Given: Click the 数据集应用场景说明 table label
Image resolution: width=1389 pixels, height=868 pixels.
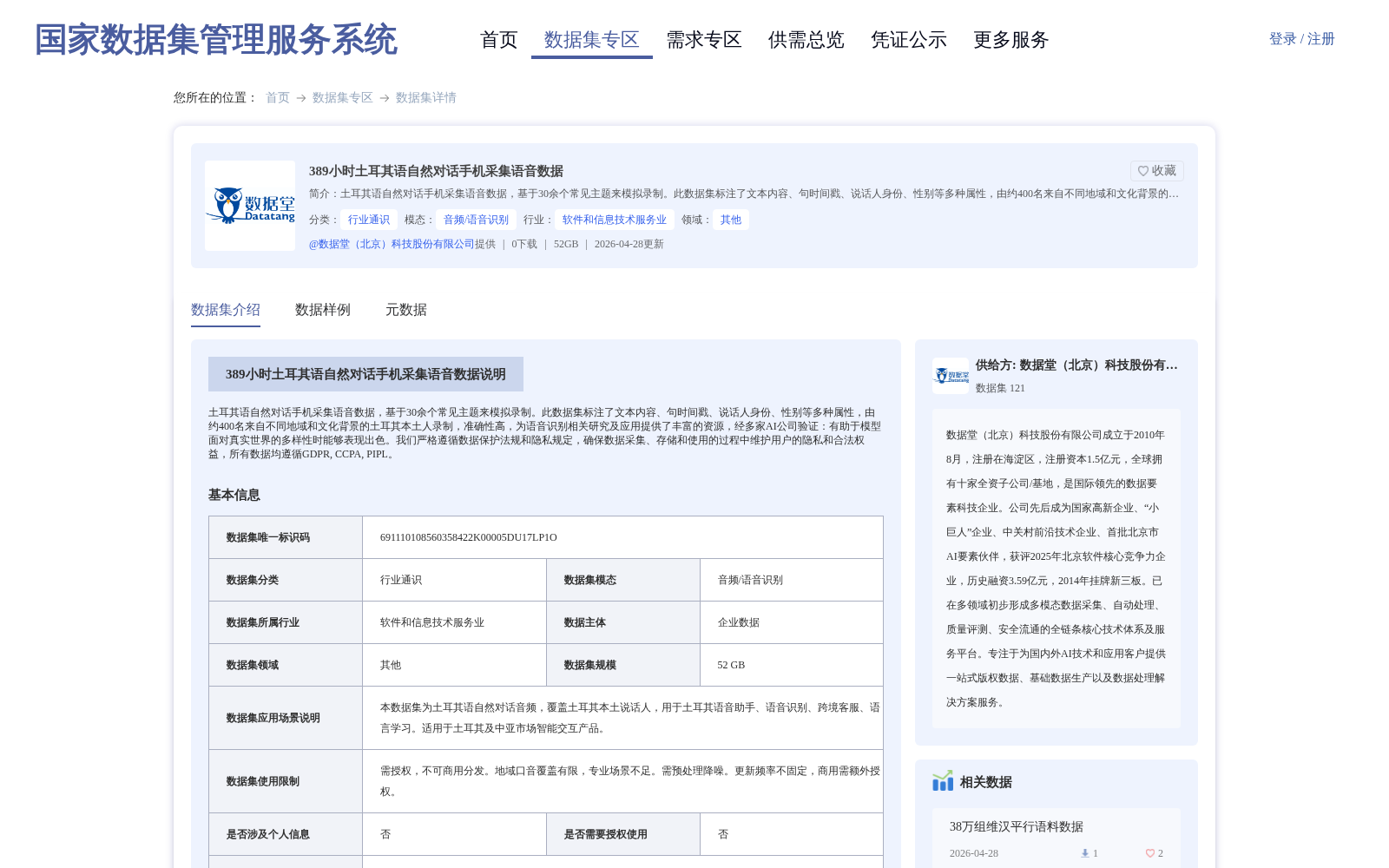Looking at the screenshot, I should pos(273,718).
